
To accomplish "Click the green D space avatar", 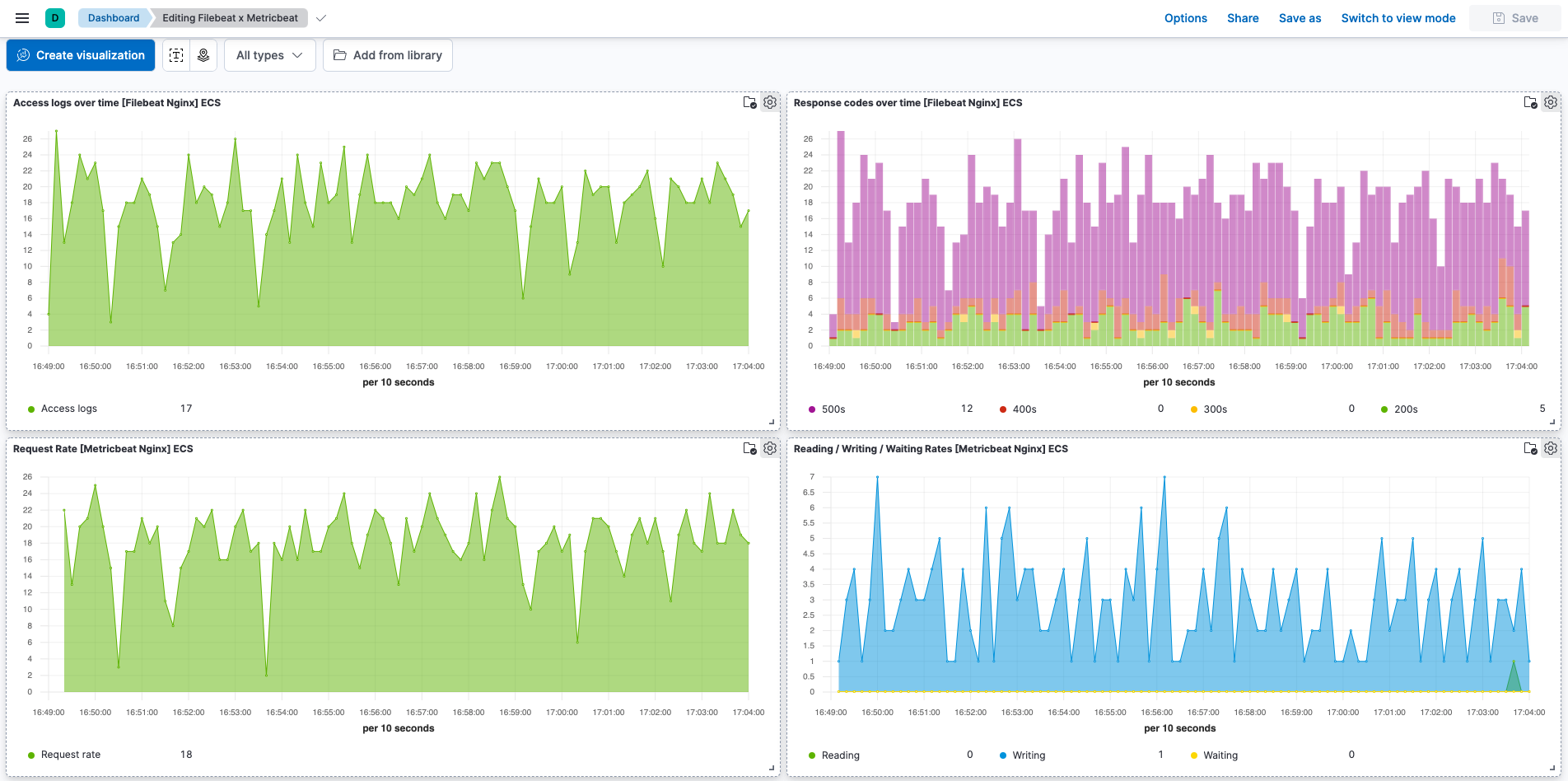I will tap(55, 18).
